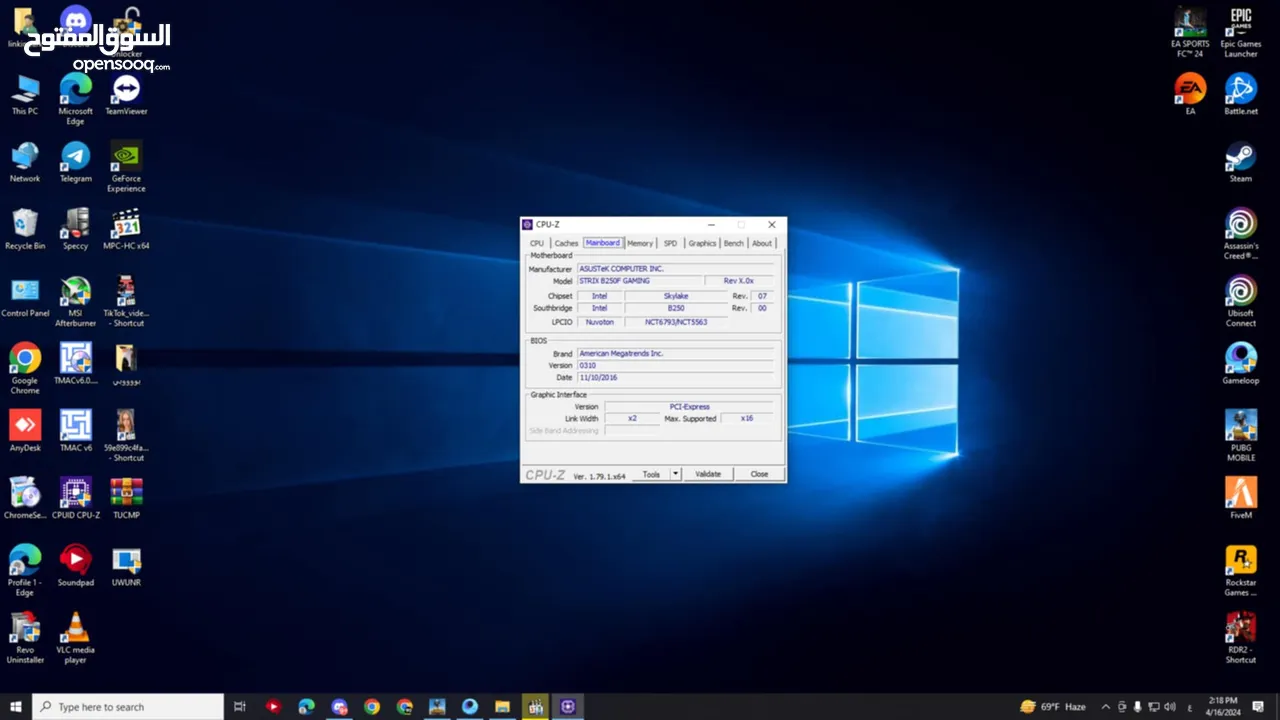Click the ASUSTeK COMPUTER INC. manufacturer field

[676, 269]
